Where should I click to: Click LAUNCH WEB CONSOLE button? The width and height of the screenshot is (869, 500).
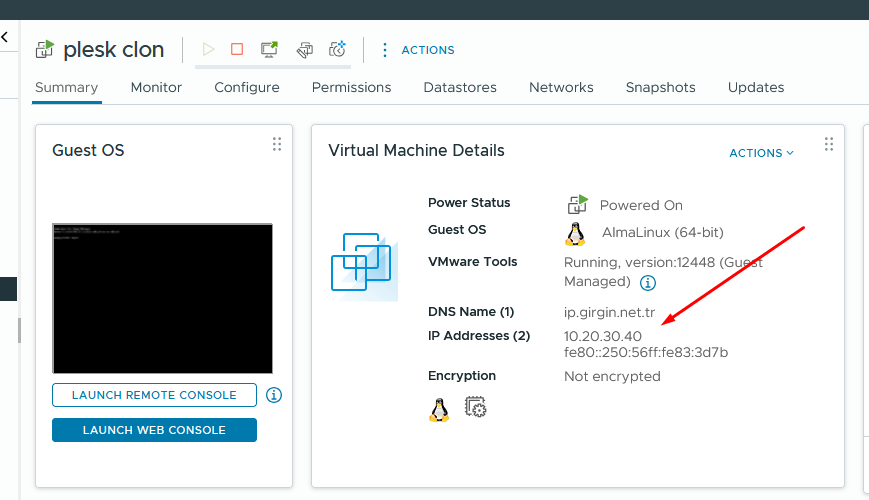[154, 430]
